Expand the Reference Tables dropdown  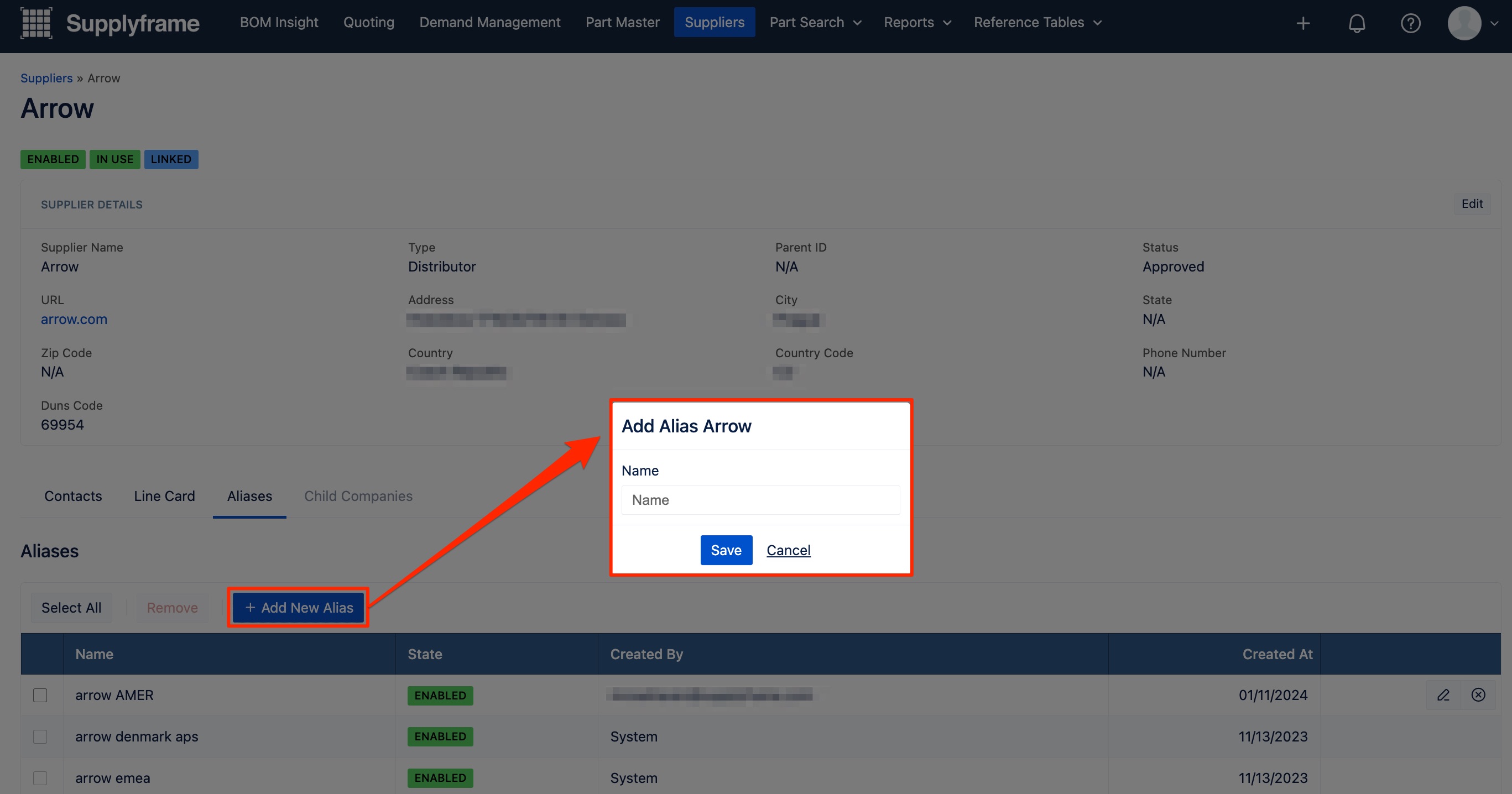1037,22
